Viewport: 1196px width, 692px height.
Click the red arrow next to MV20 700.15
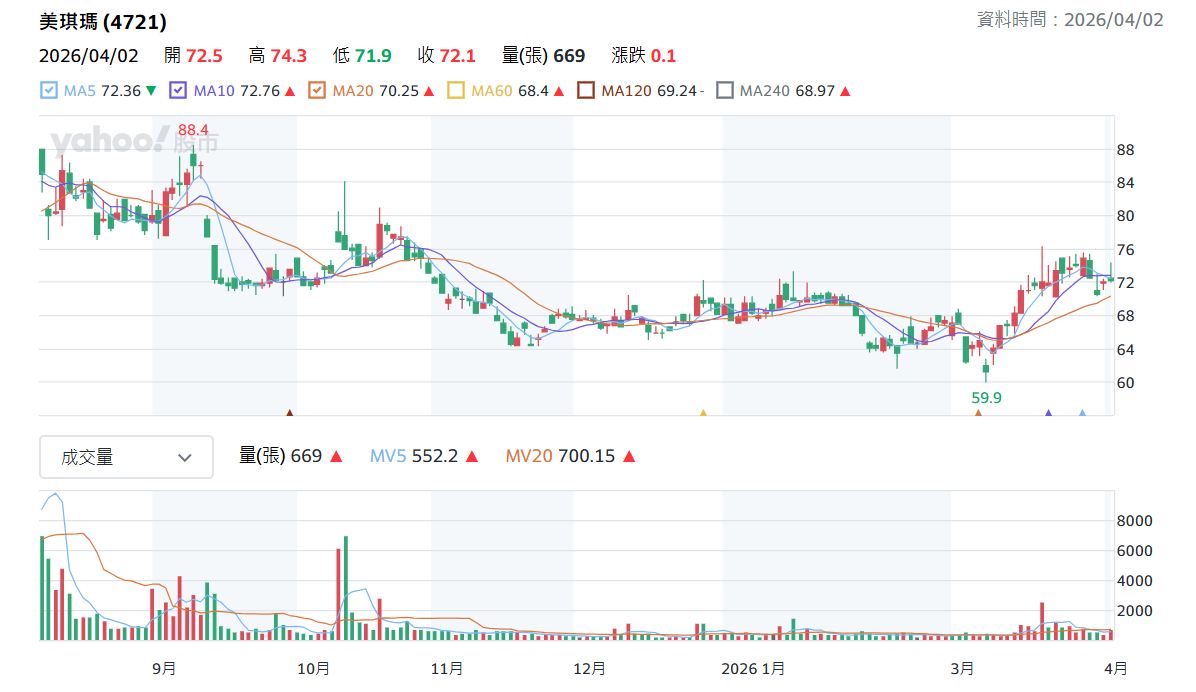click(629, 456)
